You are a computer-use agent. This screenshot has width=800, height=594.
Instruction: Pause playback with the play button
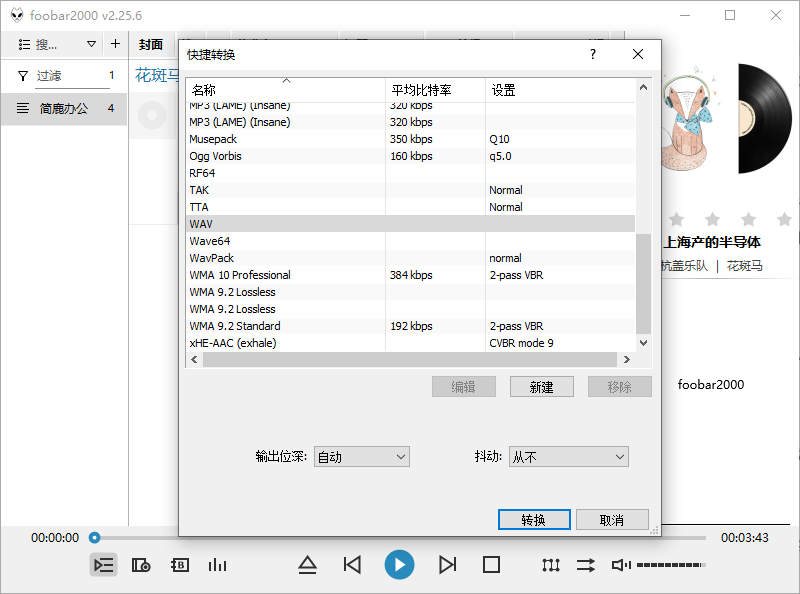(400, 565)
